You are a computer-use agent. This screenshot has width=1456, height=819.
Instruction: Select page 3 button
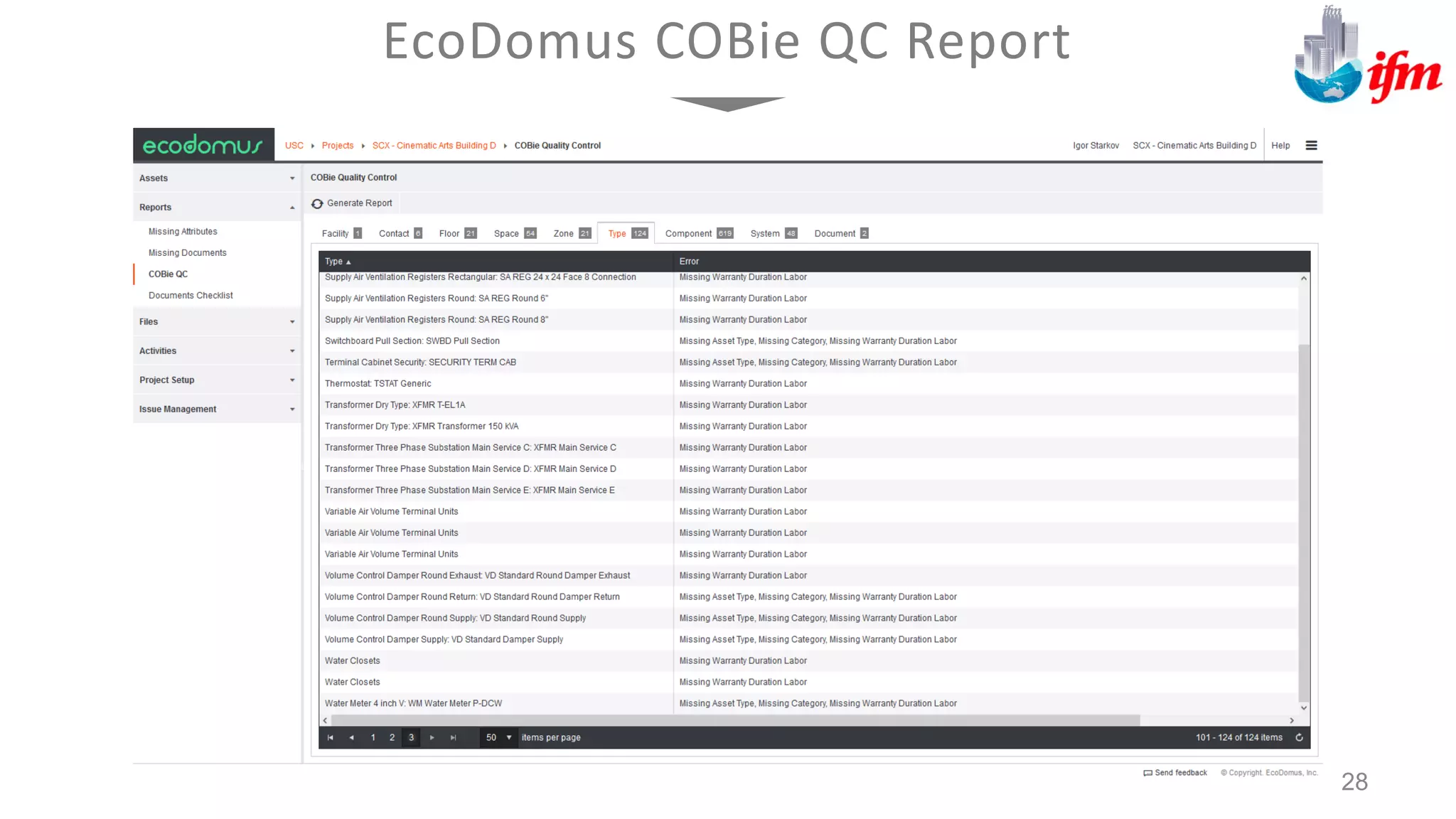[x=411, y=738]
